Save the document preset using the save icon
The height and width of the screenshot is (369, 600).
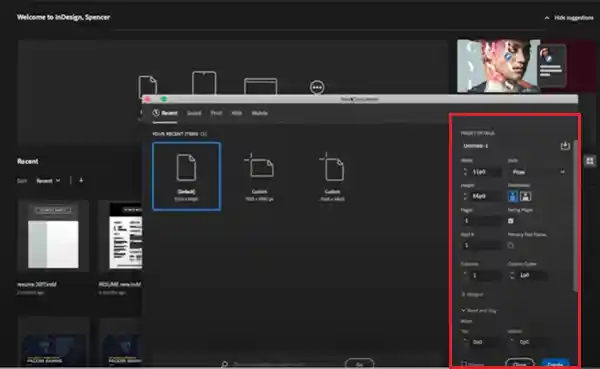565,146
